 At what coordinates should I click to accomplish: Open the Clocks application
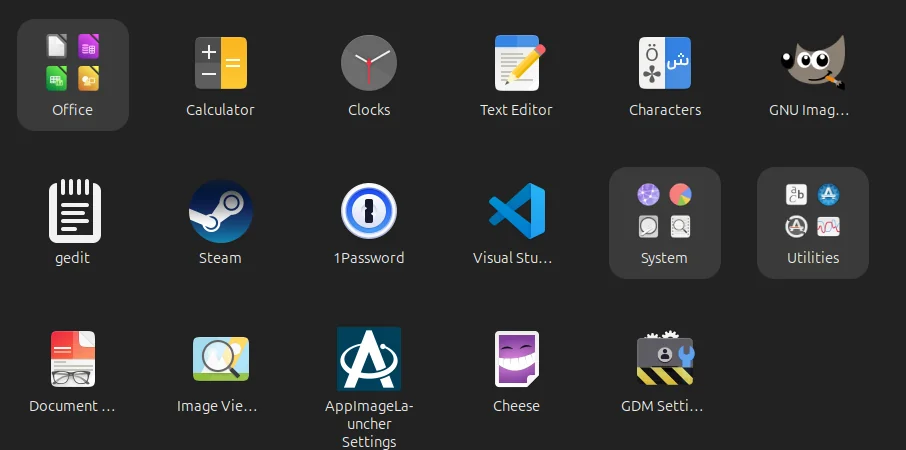coord(369,64)
